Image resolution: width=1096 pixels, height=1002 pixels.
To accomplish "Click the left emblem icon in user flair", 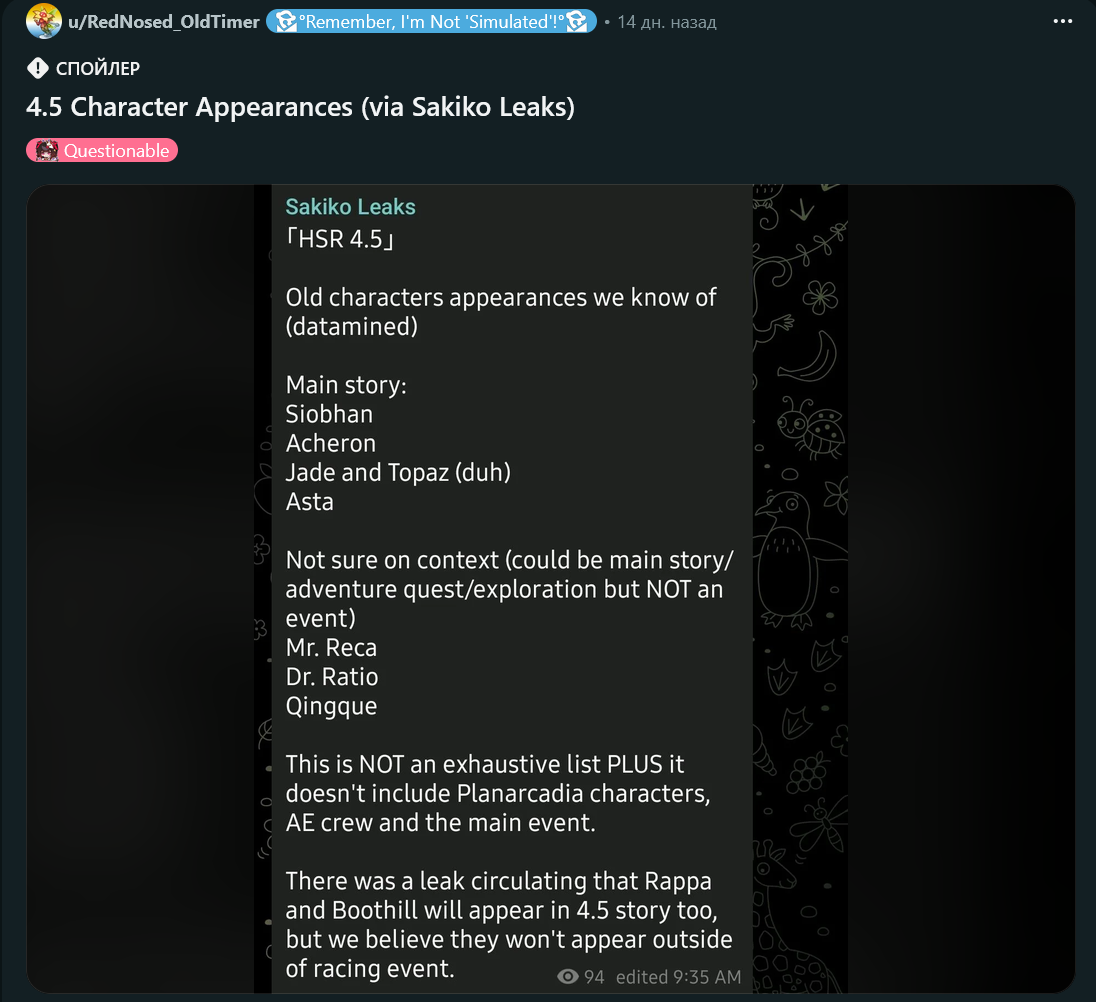I will [x=285, y=22].
